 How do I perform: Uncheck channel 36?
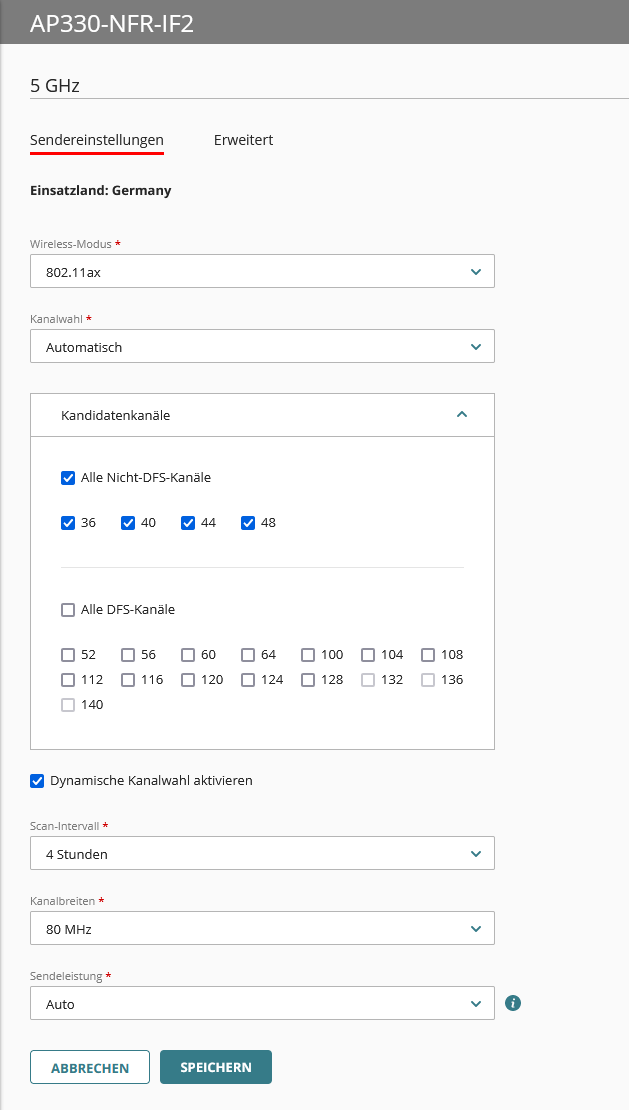[x=68, y=522]
